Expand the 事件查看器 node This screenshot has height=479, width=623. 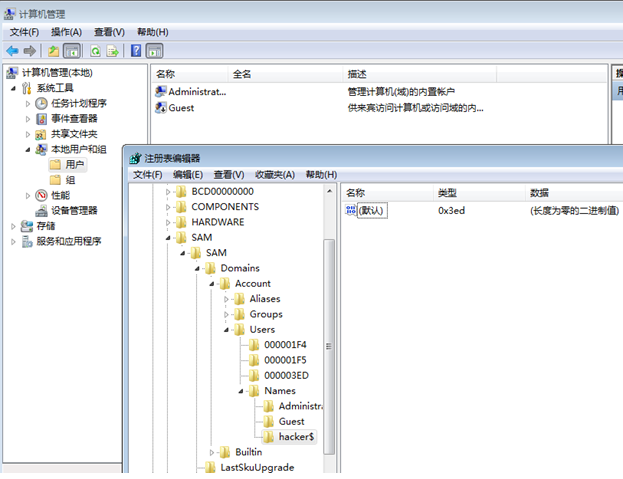[x=27, y=119]
